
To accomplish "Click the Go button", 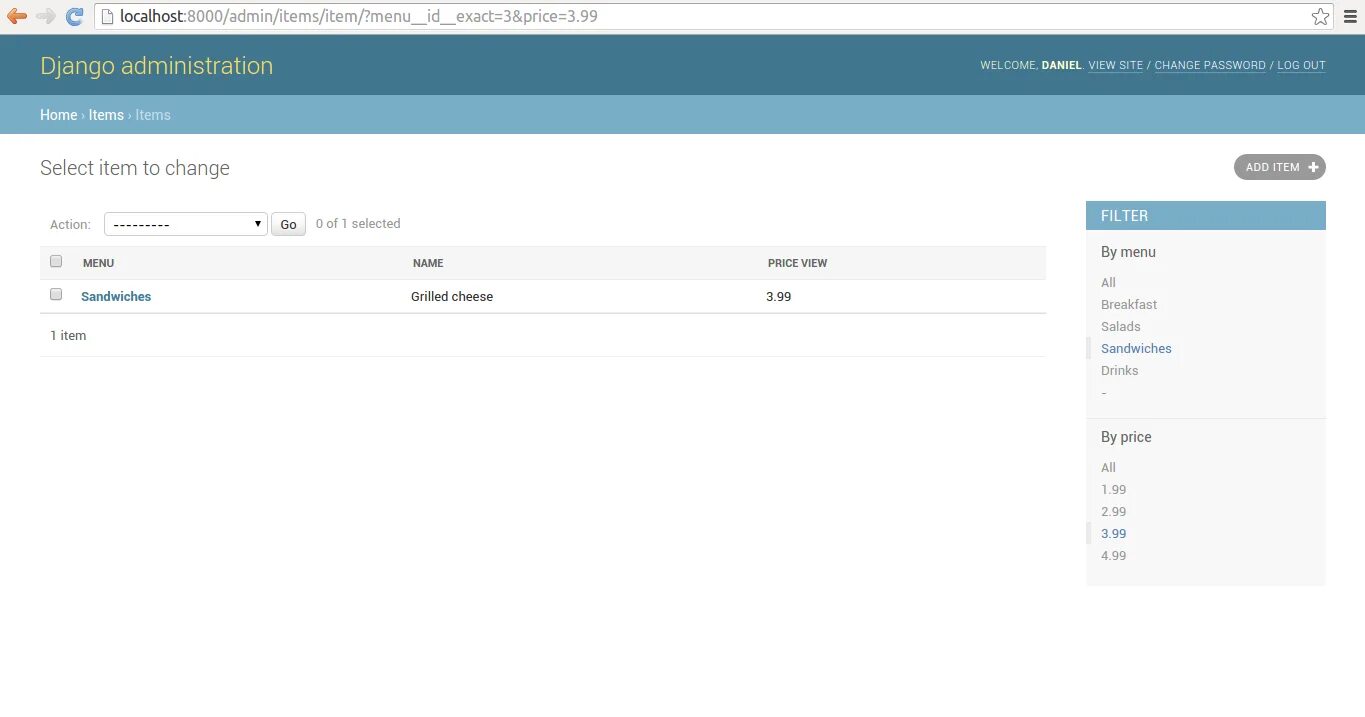I will 288,224.
